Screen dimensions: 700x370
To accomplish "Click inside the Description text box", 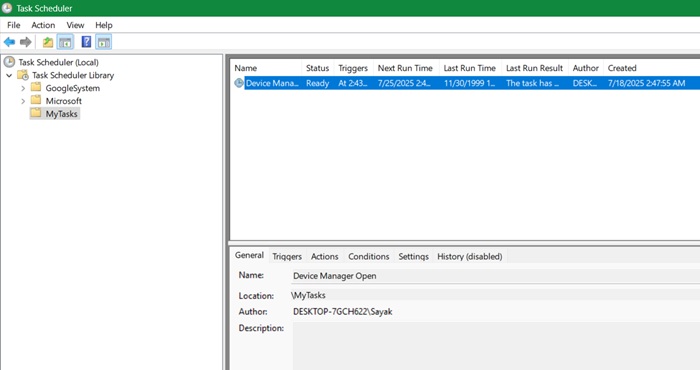I will 496,346.
